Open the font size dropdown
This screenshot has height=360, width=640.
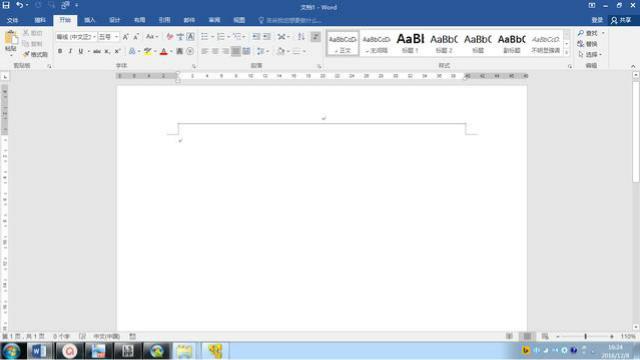point(116,37)
